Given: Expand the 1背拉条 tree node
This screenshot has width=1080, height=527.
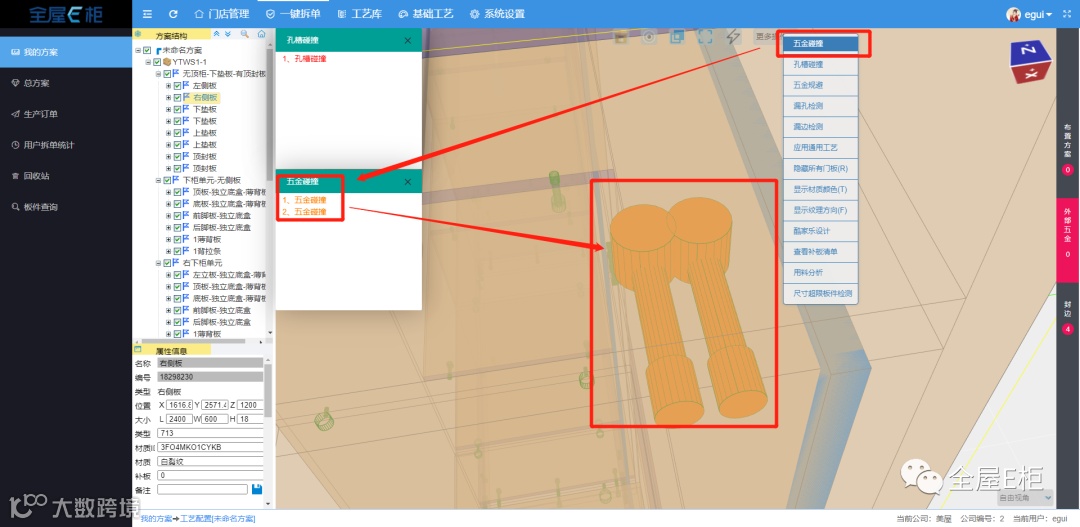Looking at the screenshot, I should pos(169,251).
